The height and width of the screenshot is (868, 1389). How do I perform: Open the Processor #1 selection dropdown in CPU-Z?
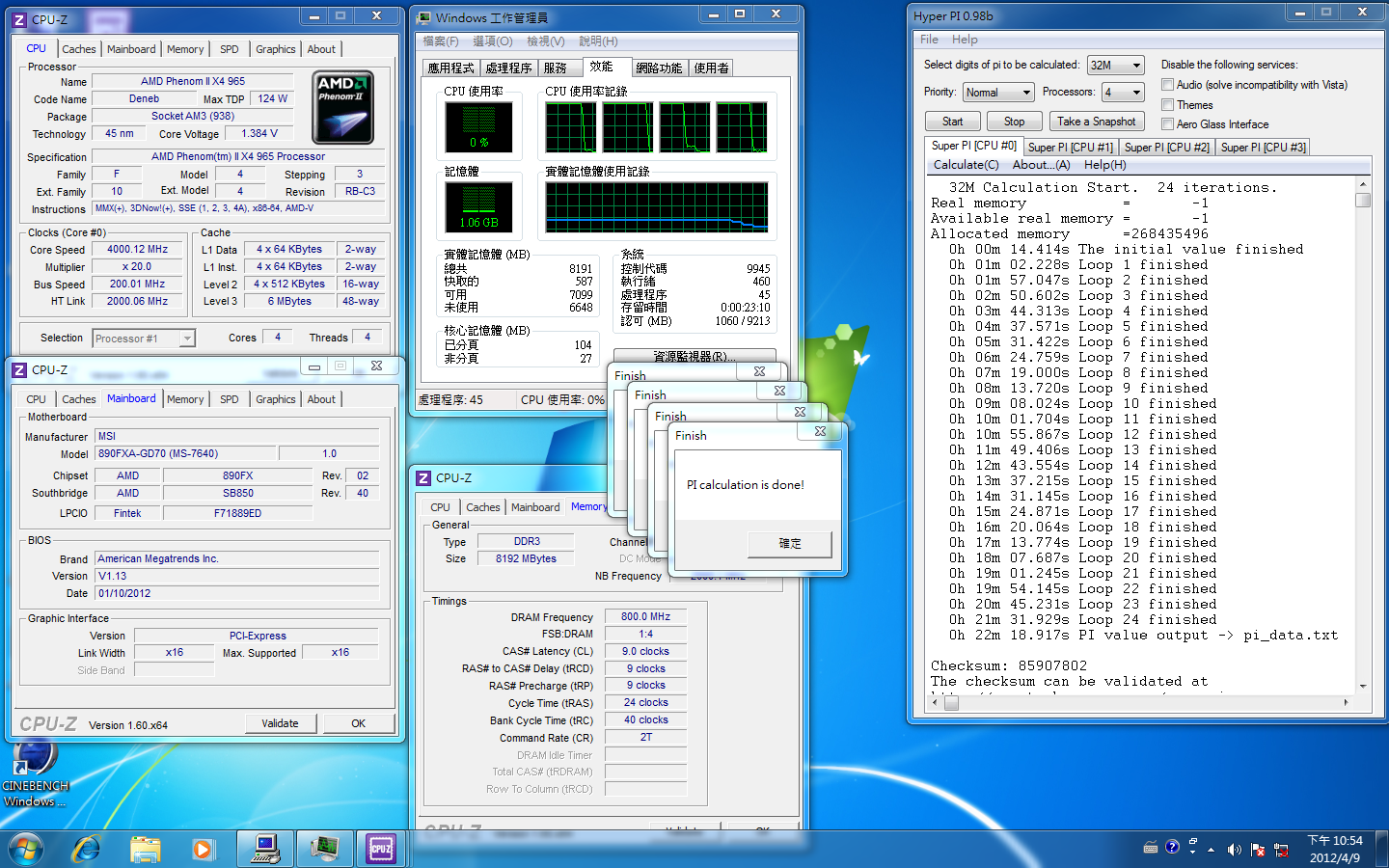(144, 339)
